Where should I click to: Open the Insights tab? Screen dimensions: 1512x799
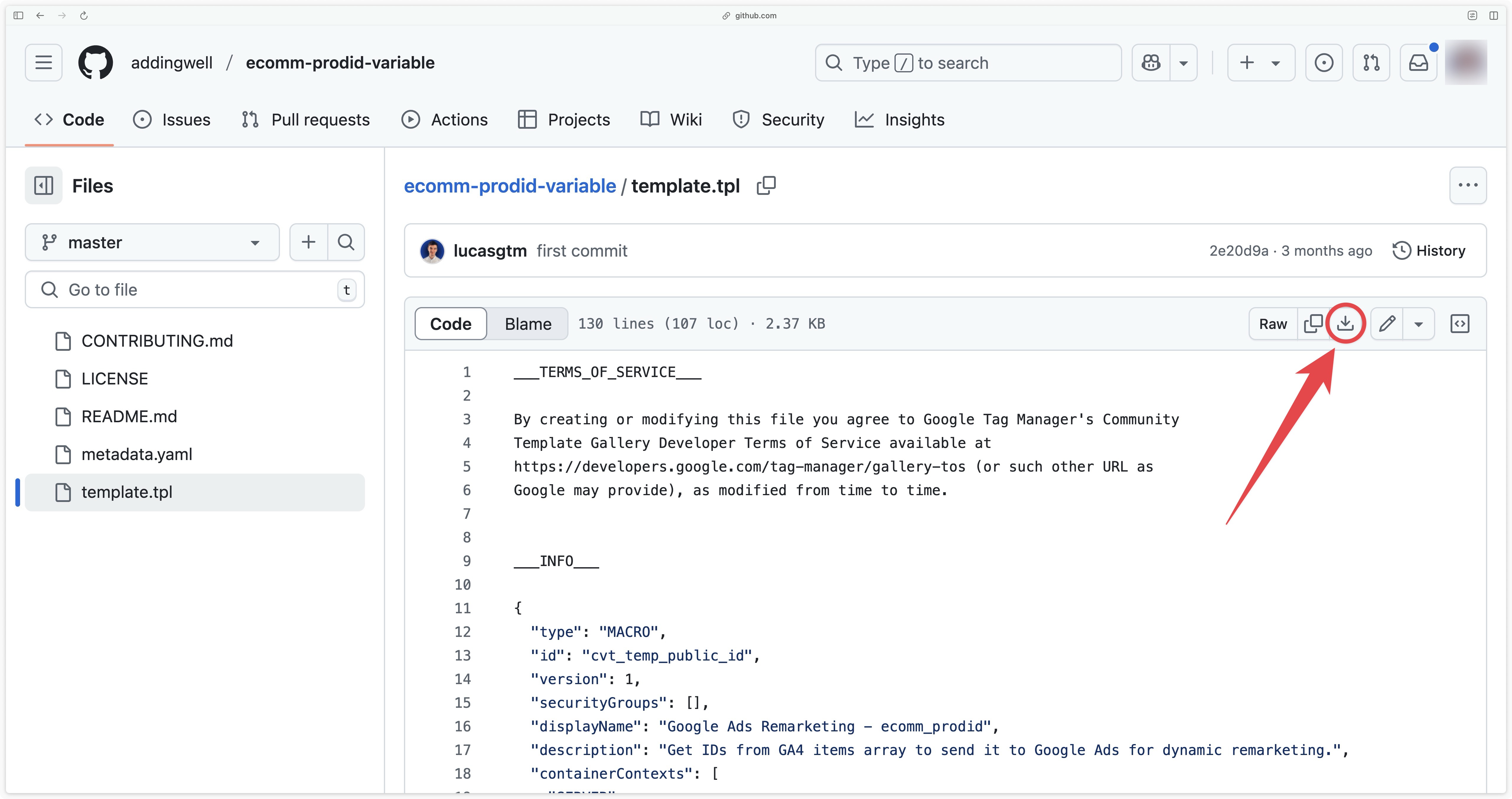click(x=900, y=120)
